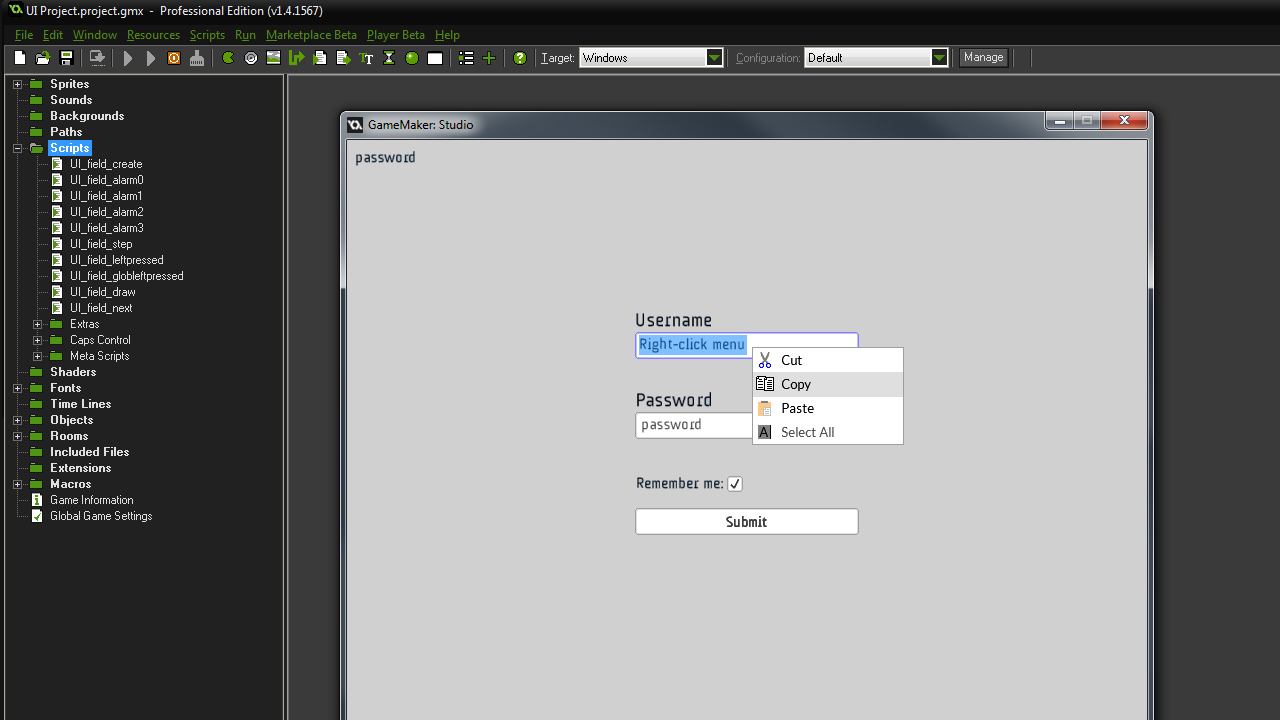Collapse the Scripts folder in the tree
The width and height of the screenshot is (1280, 720).
[x=17, y=148]
